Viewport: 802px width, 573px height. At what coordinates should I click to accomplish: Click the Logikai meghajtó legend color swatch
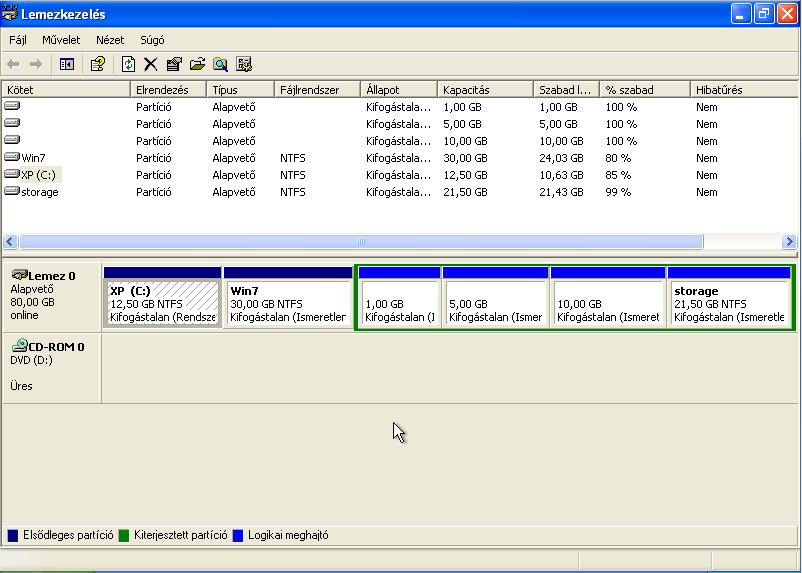tap(238, 536)
